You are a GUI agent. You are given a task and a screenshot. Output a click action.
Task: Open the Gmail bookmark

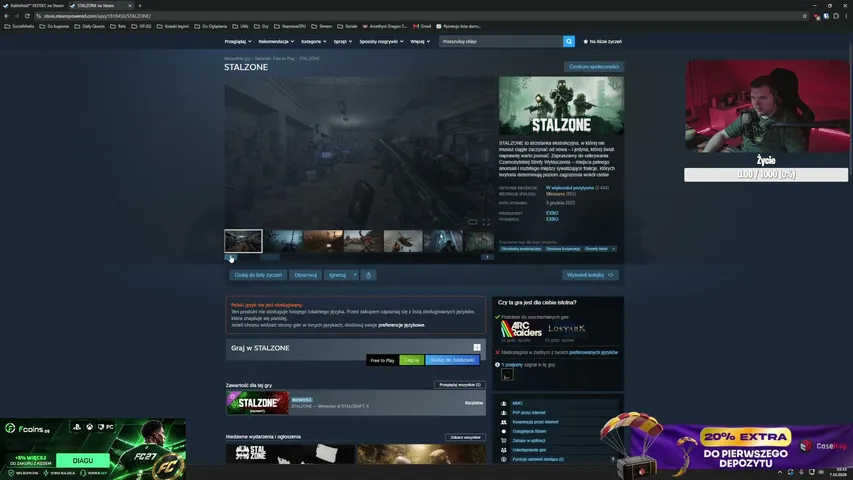422,26
